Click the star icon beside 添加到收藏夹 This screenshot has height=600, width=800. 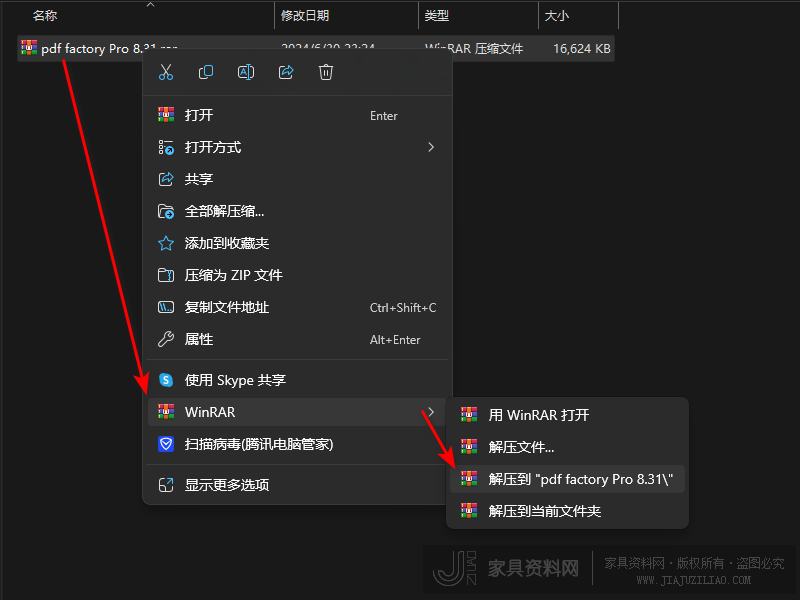tap(166, 243)
